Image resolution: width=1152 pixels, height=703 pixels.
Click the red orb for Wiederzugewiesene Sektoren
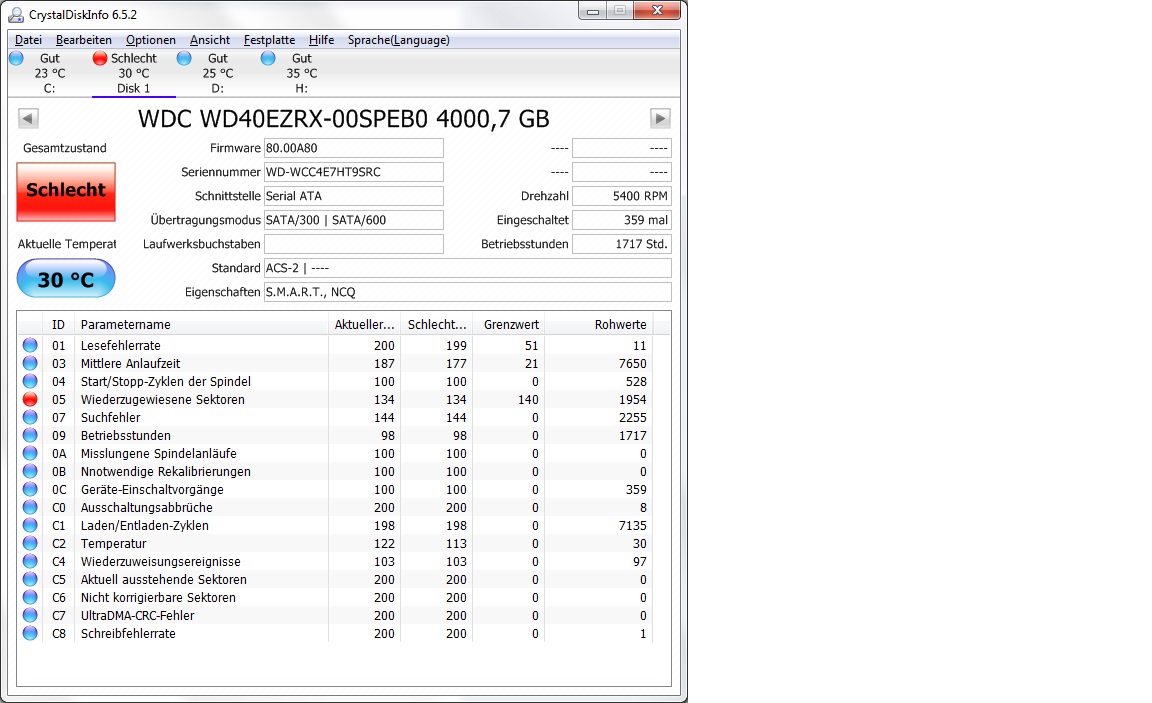(x=30, y=399)
